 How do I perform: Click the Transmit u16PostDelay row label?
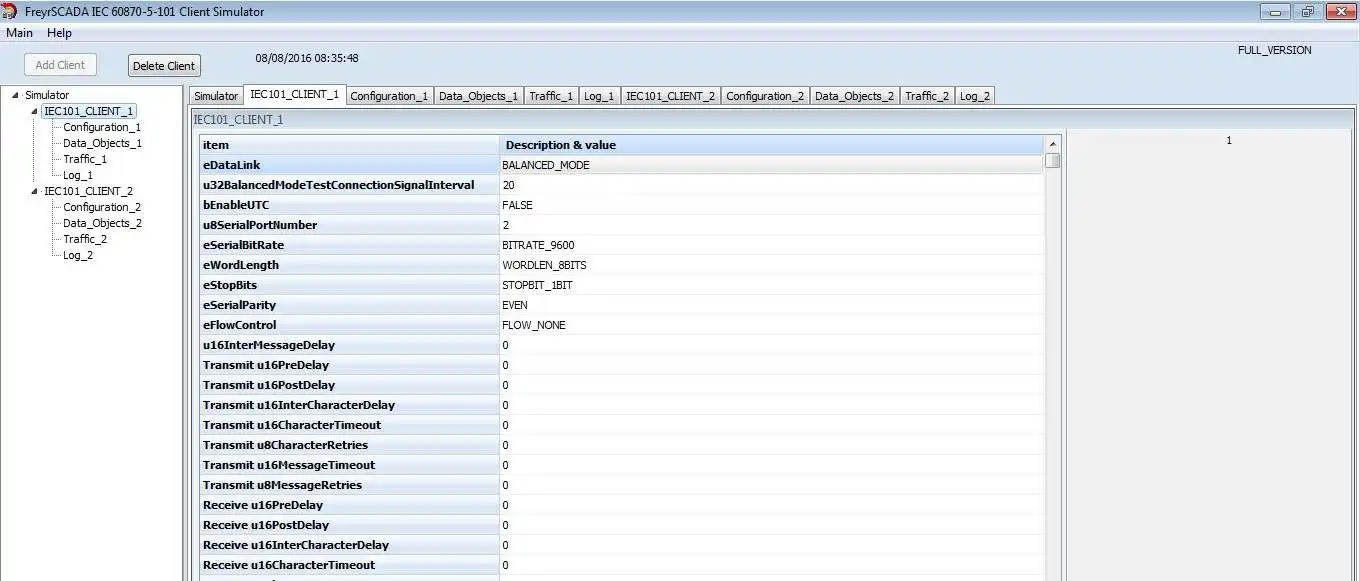coord(349,385)
